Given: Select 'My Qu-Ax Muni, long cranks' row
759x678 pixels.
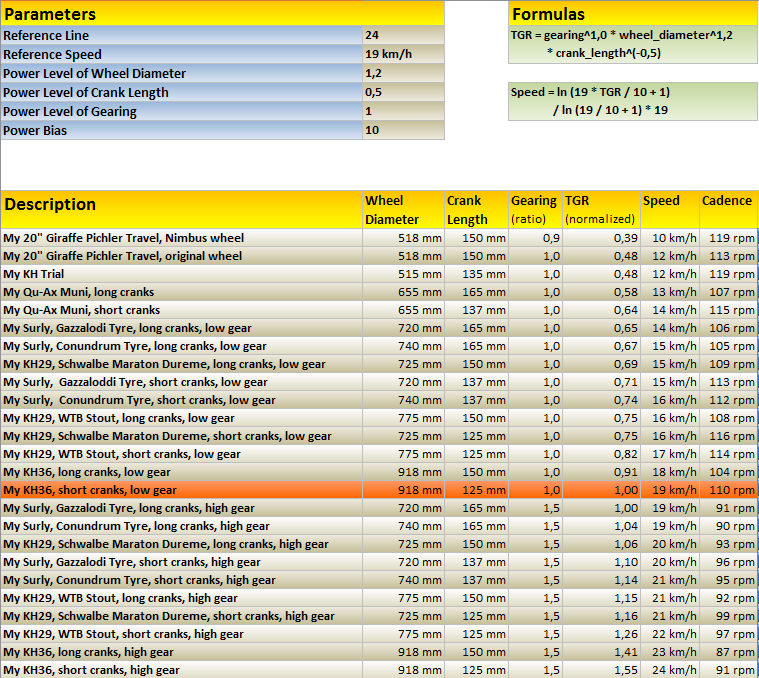Looking at the screenshot, I should pos(181,292).
